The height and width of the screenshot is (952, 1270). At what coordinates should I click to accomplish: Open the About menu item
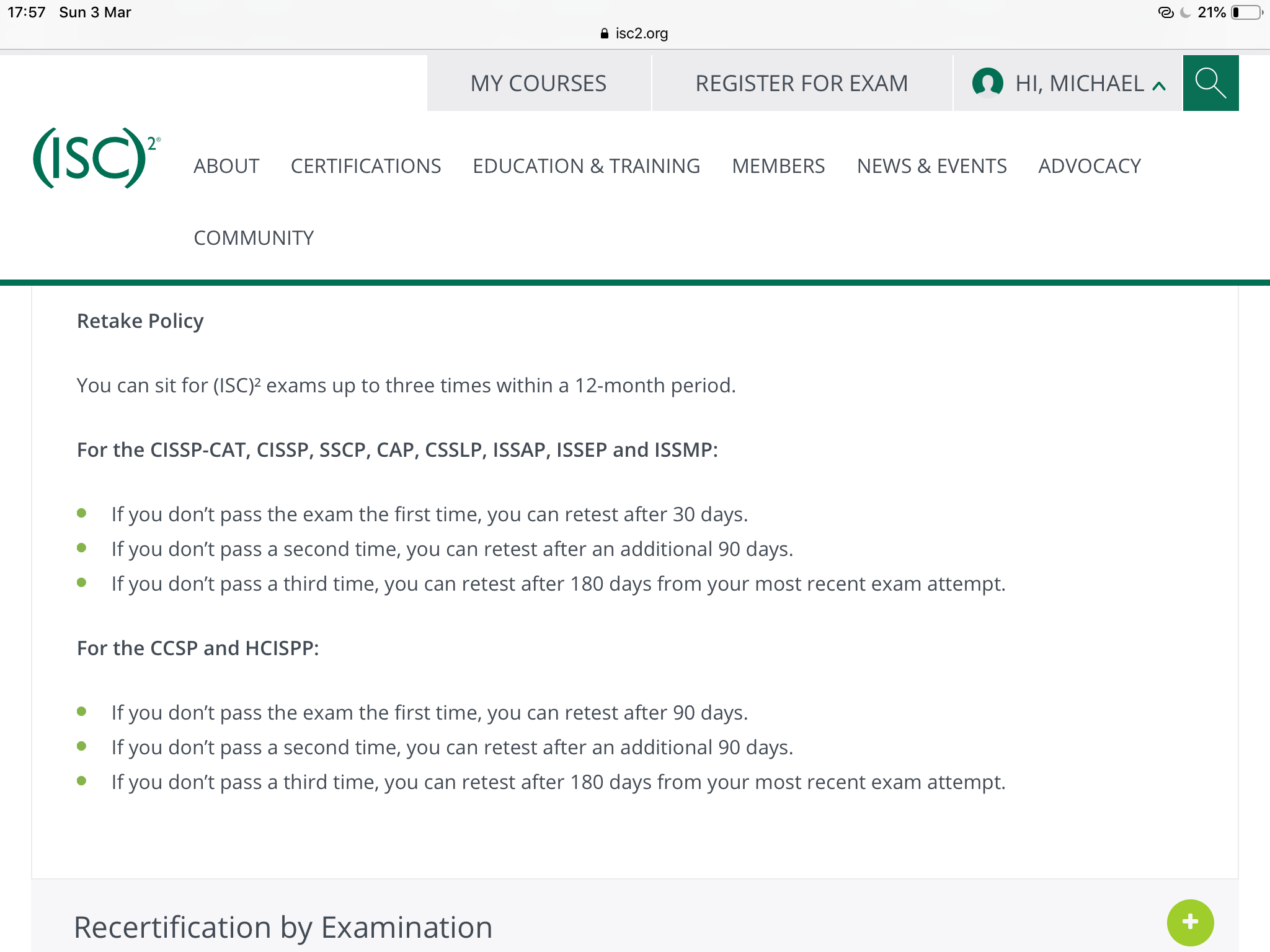[226, 166]
